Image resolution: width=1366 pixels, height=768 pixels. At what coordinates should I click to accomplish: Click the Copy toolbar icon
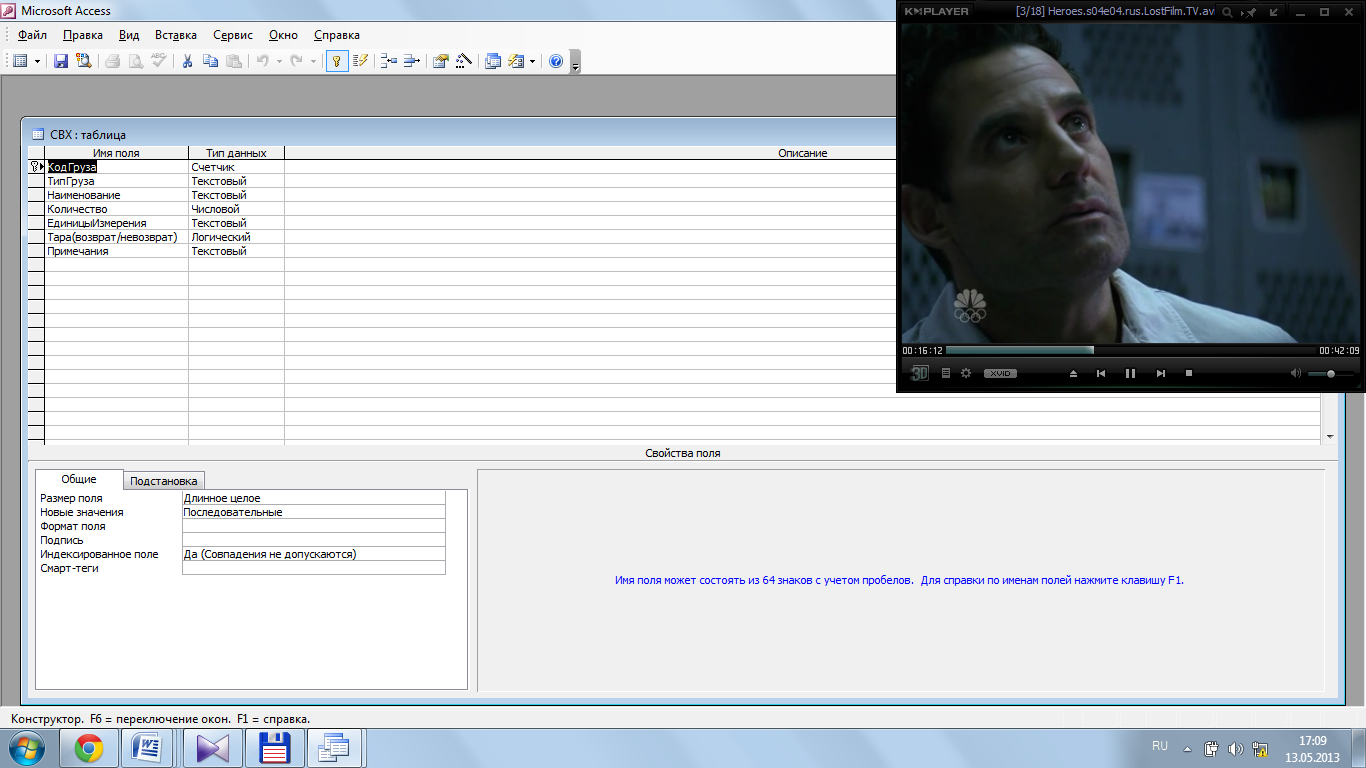point(210,61)
